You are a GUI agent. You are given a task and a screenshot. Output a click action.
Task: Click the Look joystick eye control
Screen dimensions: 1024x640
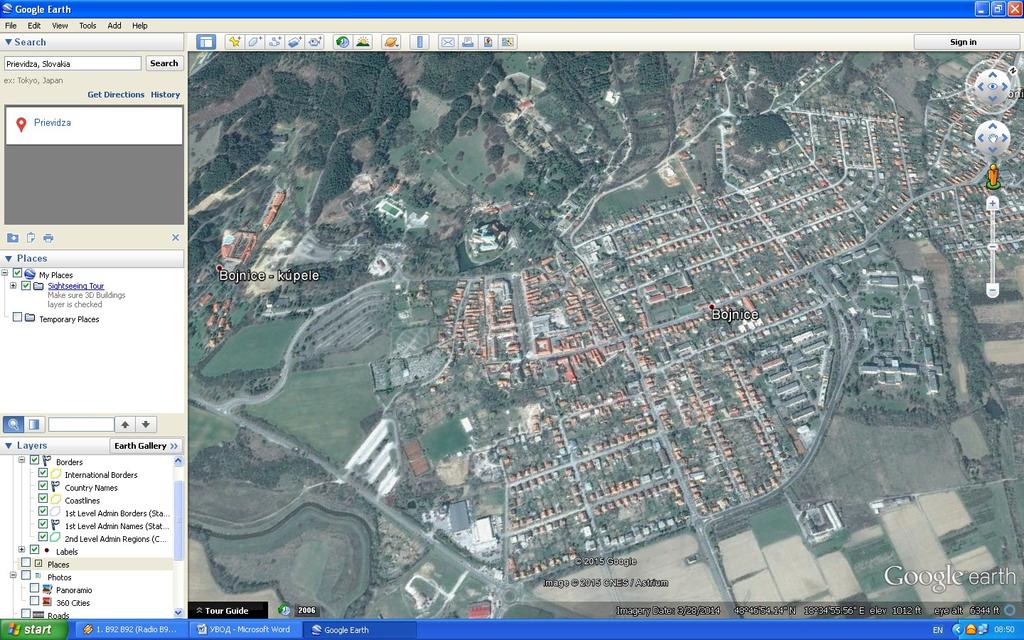(993, 86)
